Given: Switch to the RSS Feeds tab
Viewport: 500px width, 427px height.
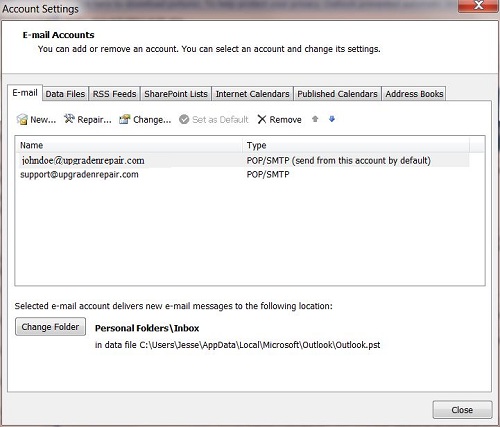Looking at the screenshot, I should 114,94.
